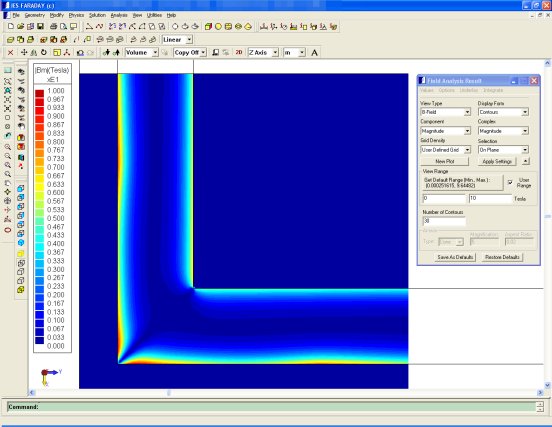Click the yellow wireframe box icon at sidebar bottom
The height and width of the screenshot is (427, 552).
pyautogui.click(x=21, y=290)
